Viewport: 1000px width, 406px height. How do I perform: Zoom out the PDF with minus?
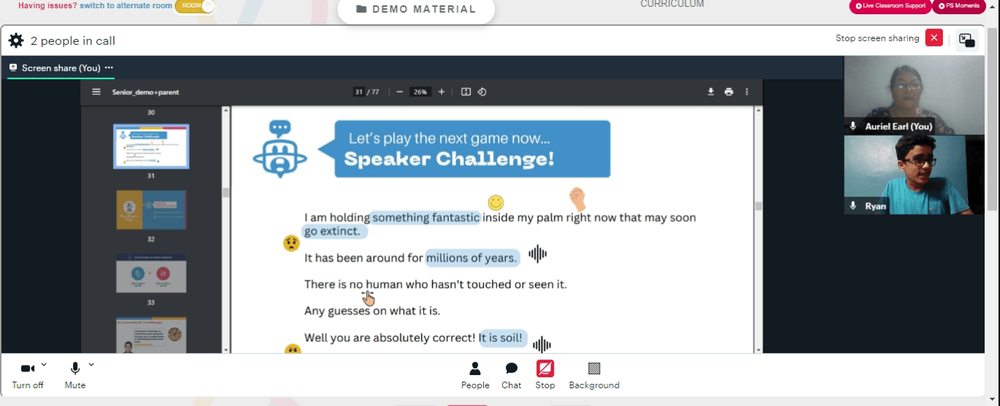[399, 92]
